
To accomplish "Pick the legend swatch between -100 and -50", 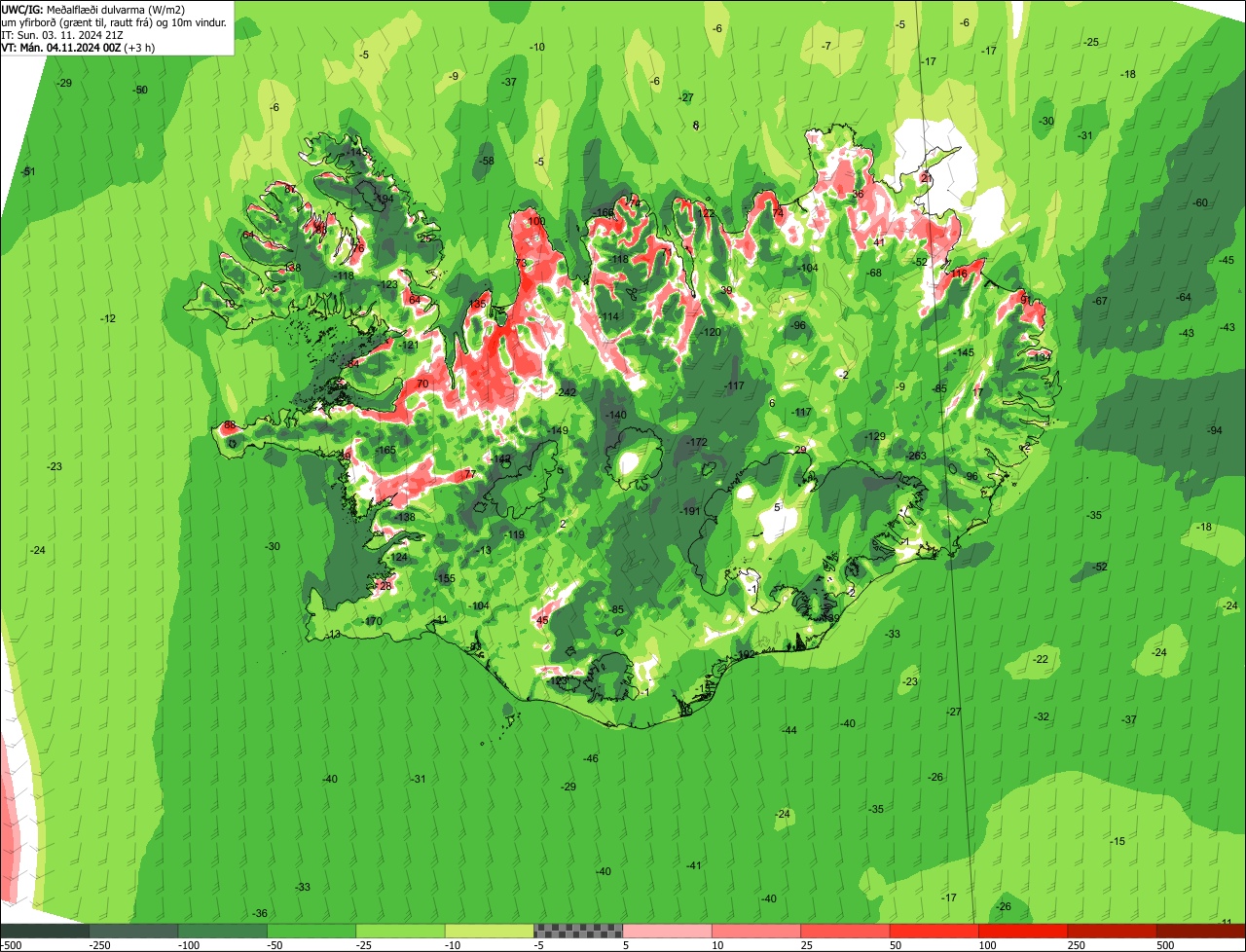I will [223, 931].
